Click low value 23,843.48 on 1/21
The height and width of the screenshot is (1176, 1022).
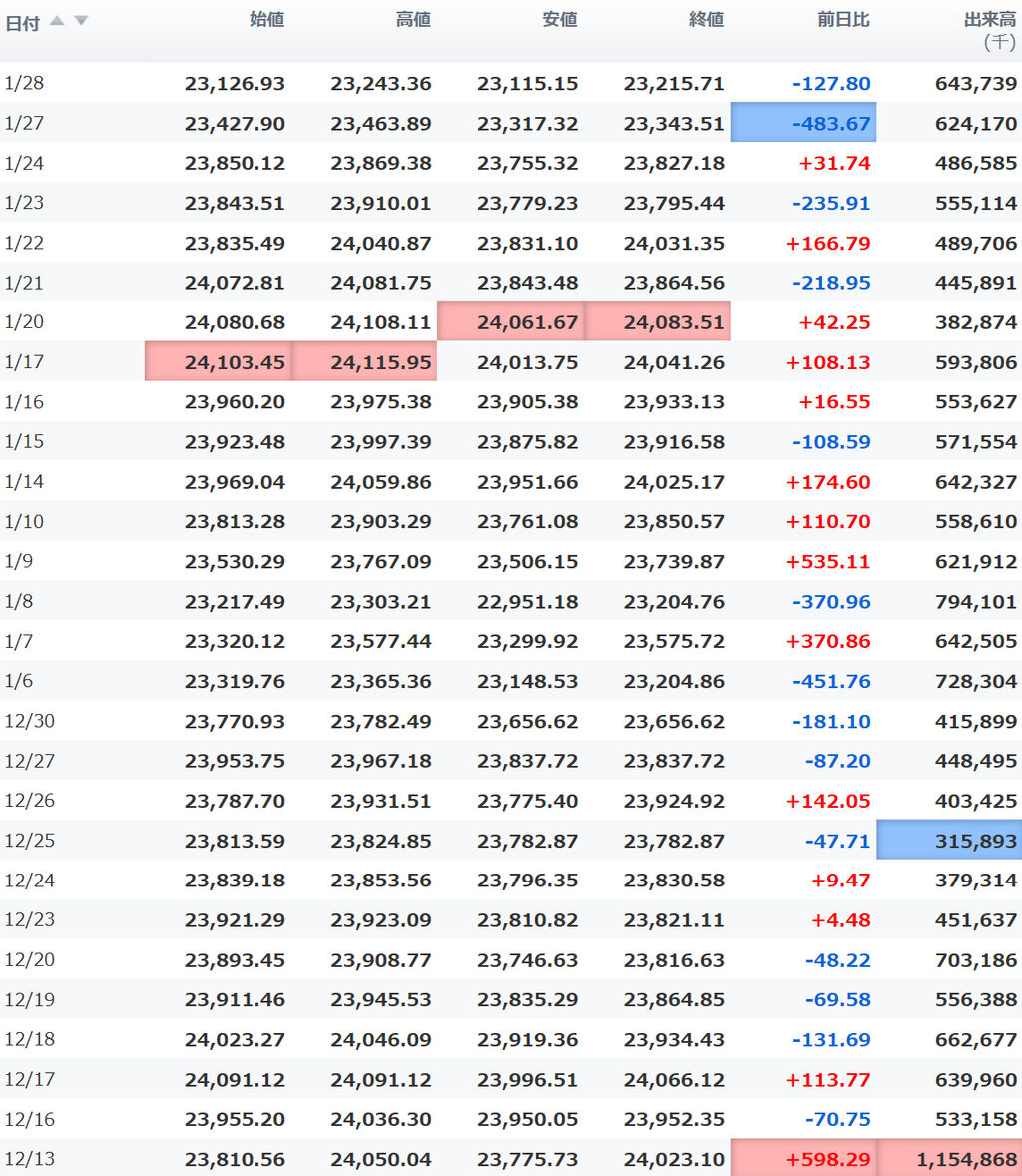527,283
